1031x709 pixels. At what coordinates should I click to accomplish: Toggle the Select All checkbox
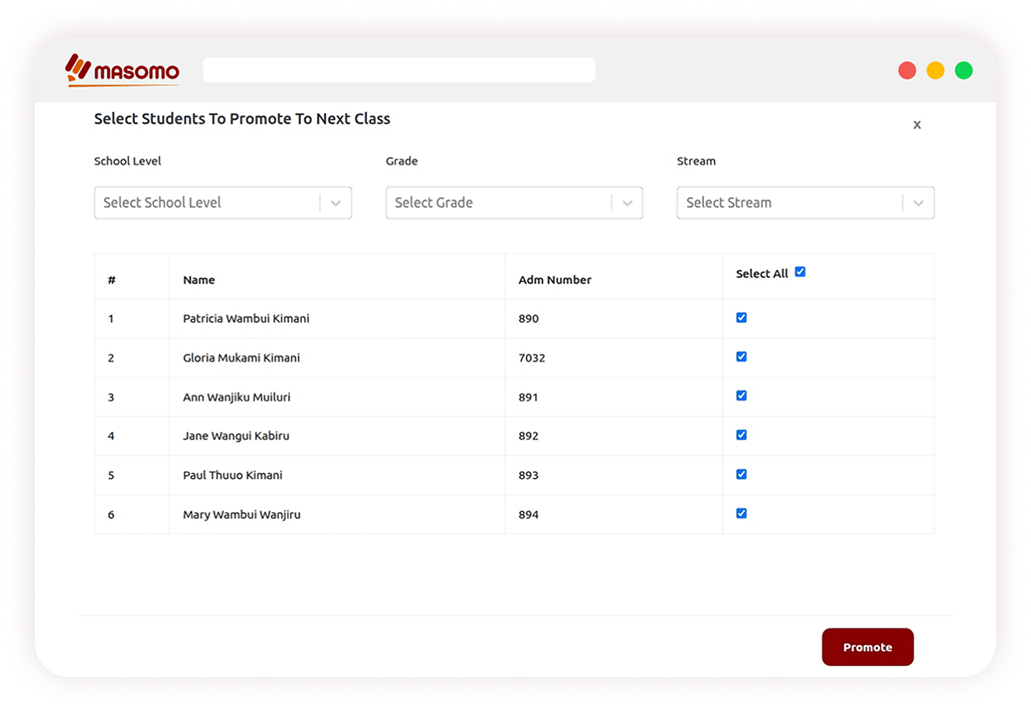point(800,272)
